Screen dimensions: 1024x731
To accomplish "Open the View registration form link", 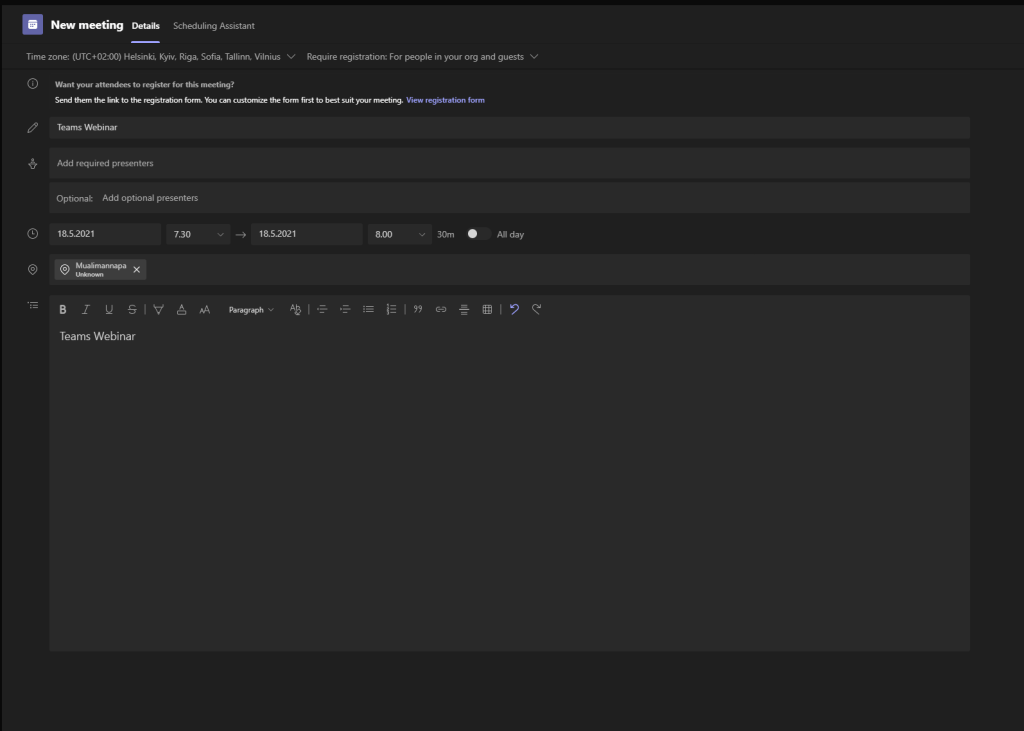I will click(445, 101).
